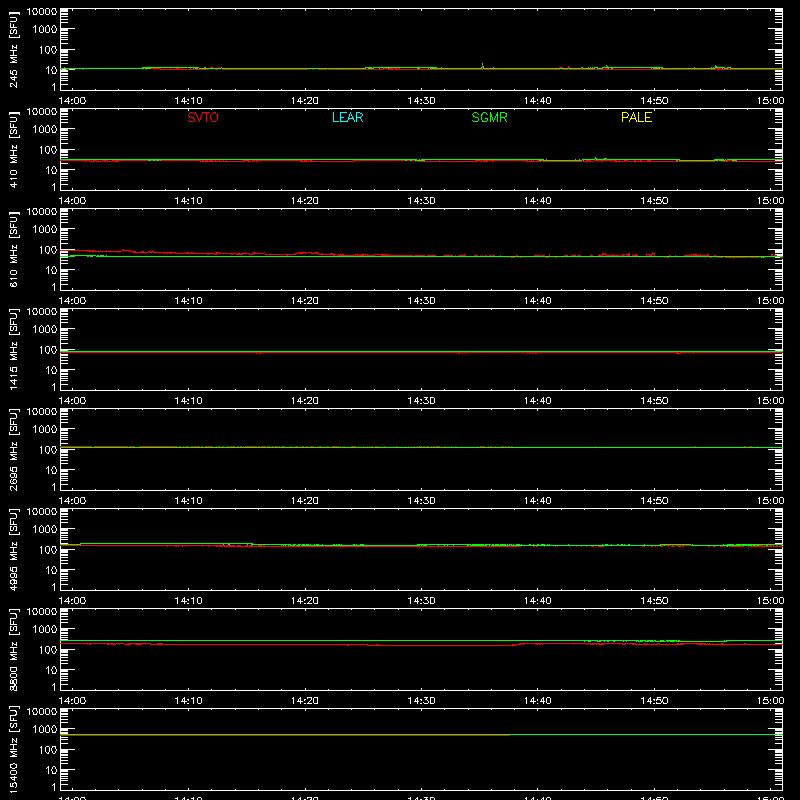Click the 1415 MHz [SFU] axis title
Viewport: 800px width, 800px height.
point(13,349)
